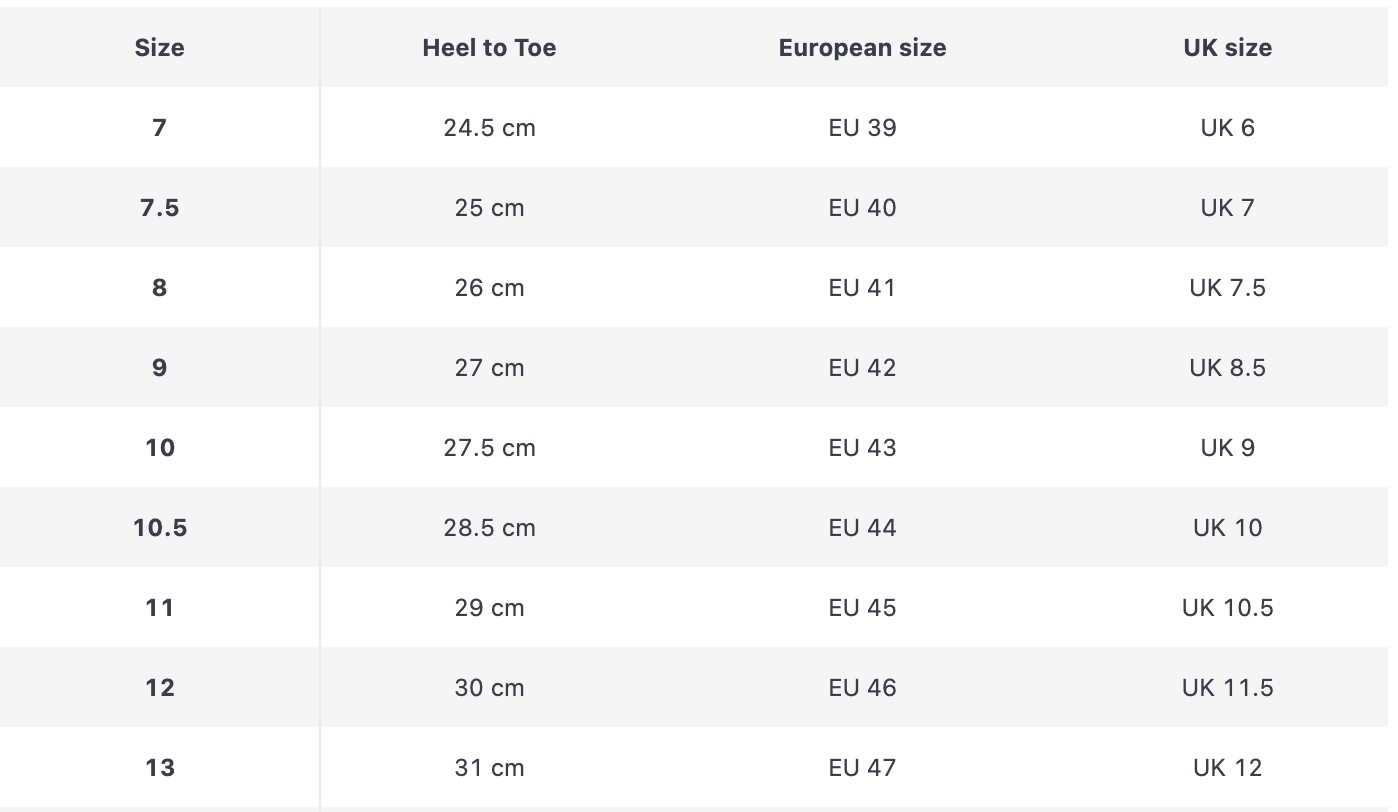
Task: Click the UK 12 cell
Action: tap(1227, 767)
